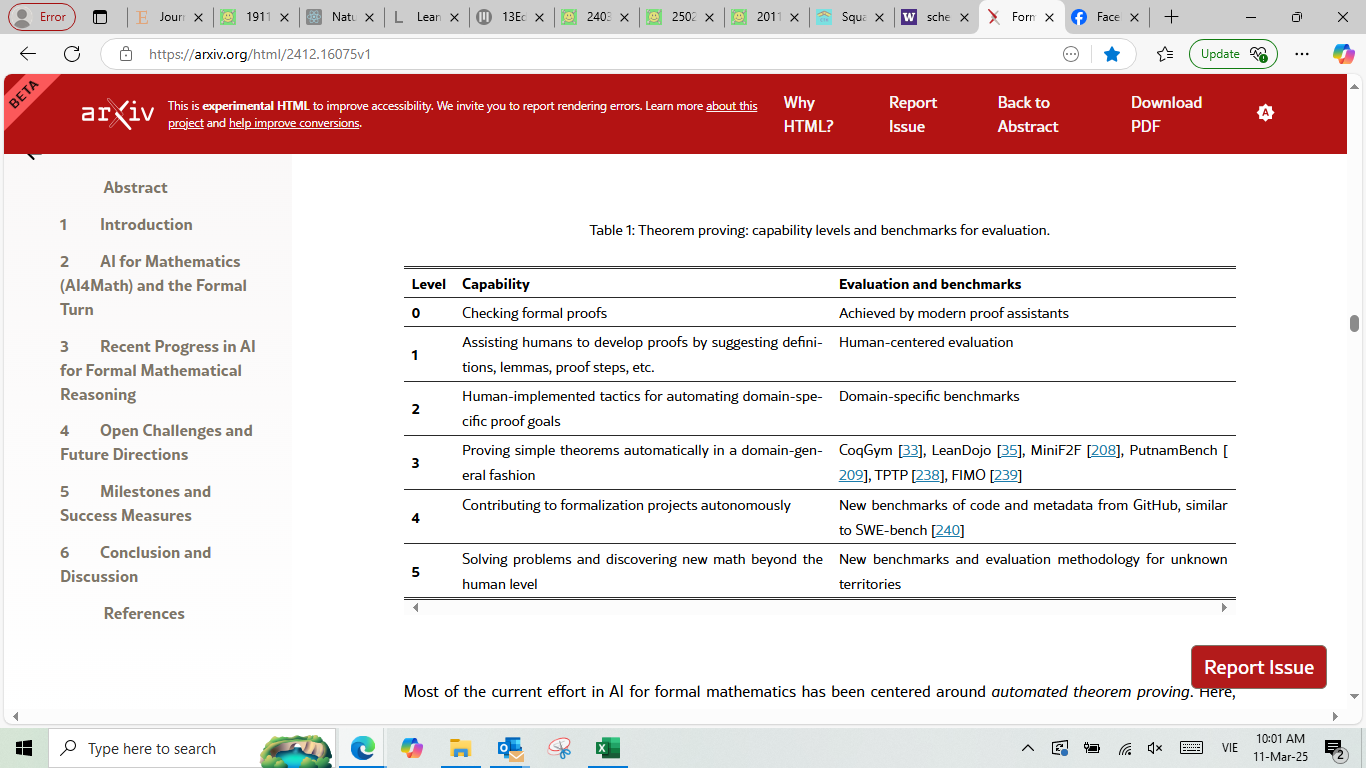Open the 'about this project' link

[731, 106]
